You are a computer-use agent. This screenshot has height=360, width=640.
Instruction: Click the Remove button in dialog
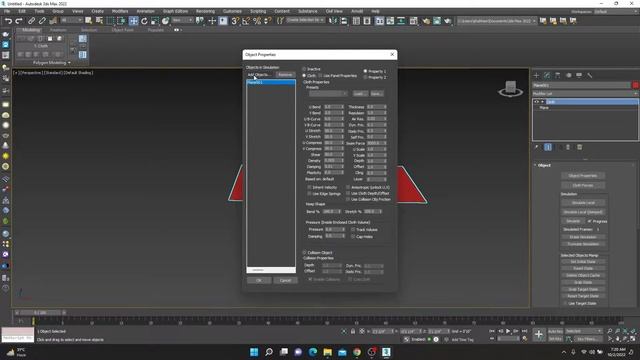point(285,75)
